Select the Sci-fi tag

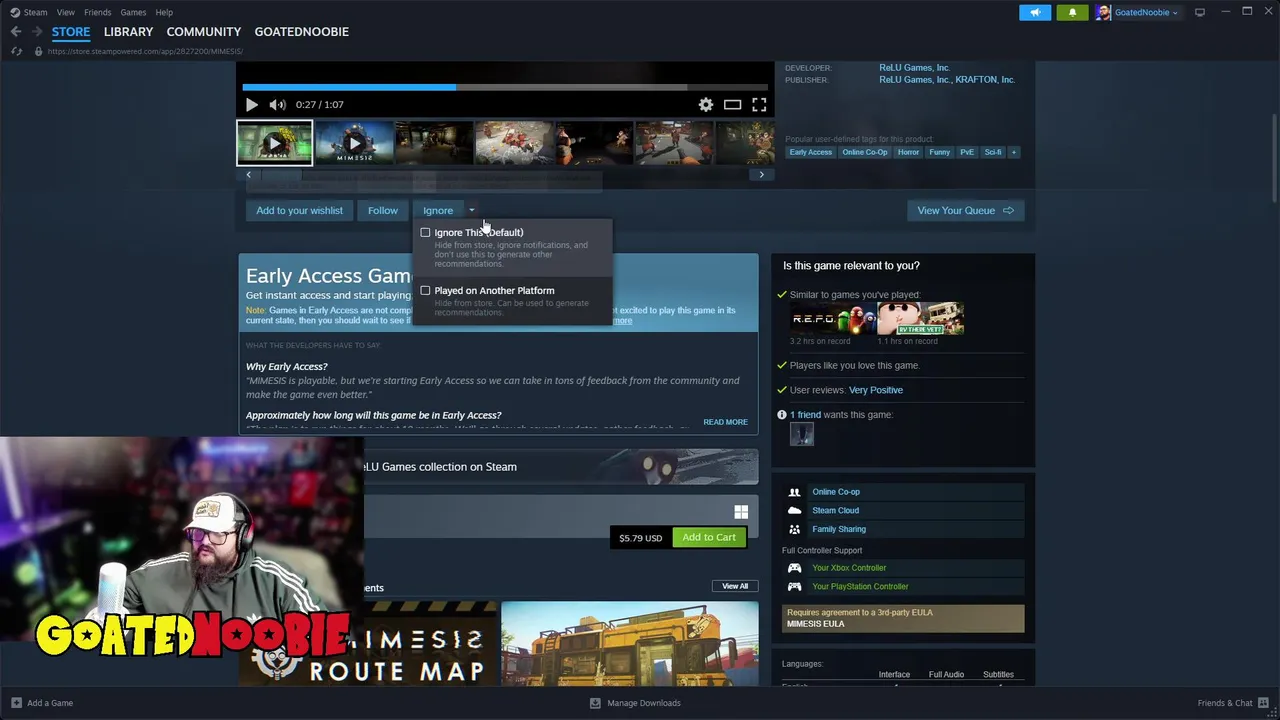tap(993, 152)
